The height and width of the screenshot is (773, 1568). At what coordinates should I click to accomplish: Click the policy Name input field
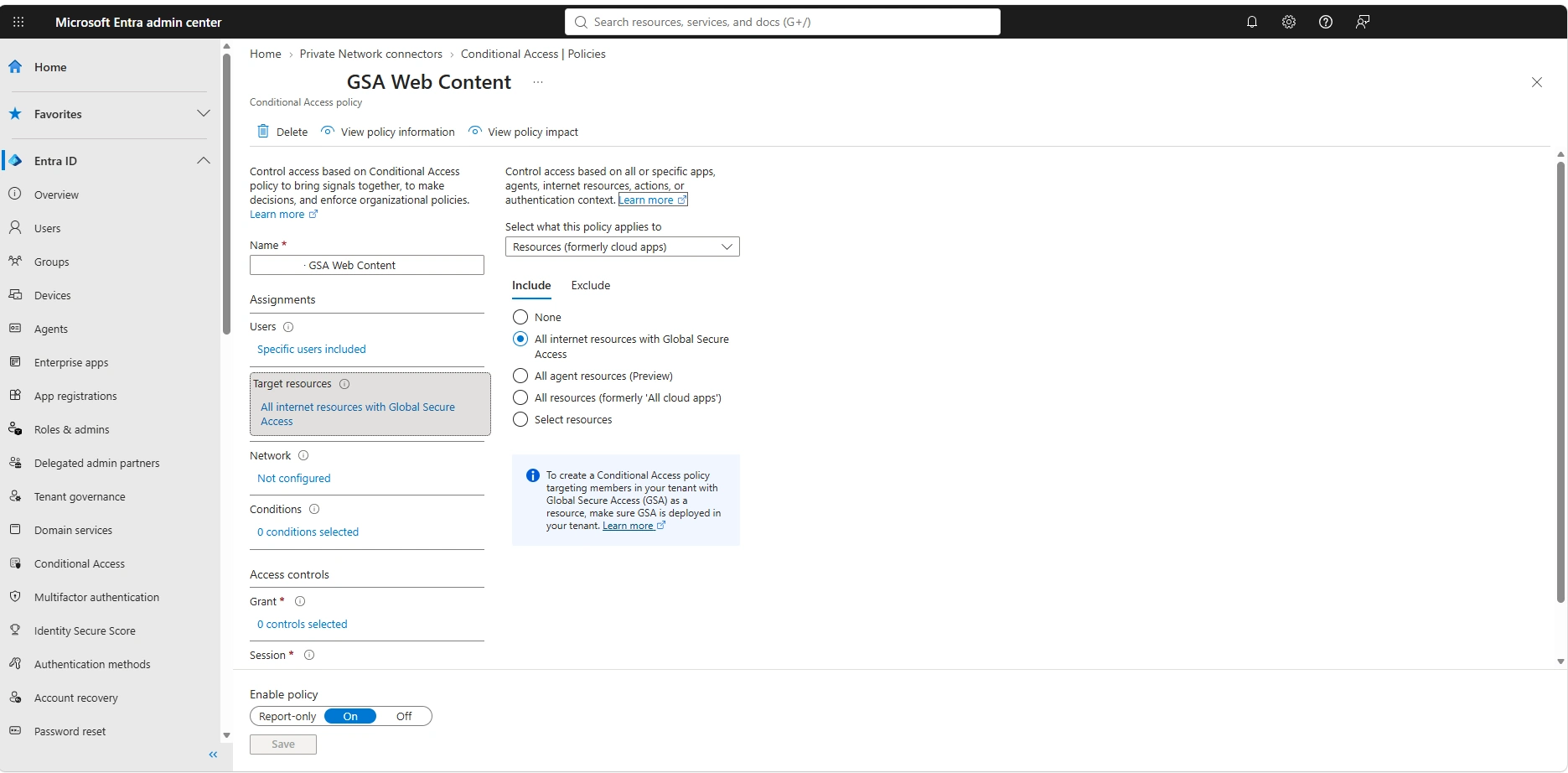[x=367, y=265]
